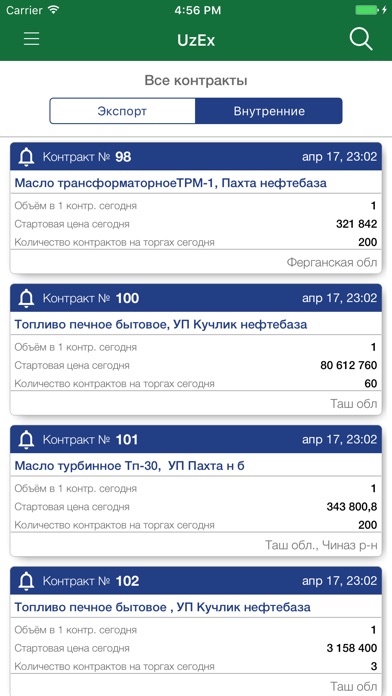Select the Внутренние tab
Viewport: 392px width, 696px height.
269,111
